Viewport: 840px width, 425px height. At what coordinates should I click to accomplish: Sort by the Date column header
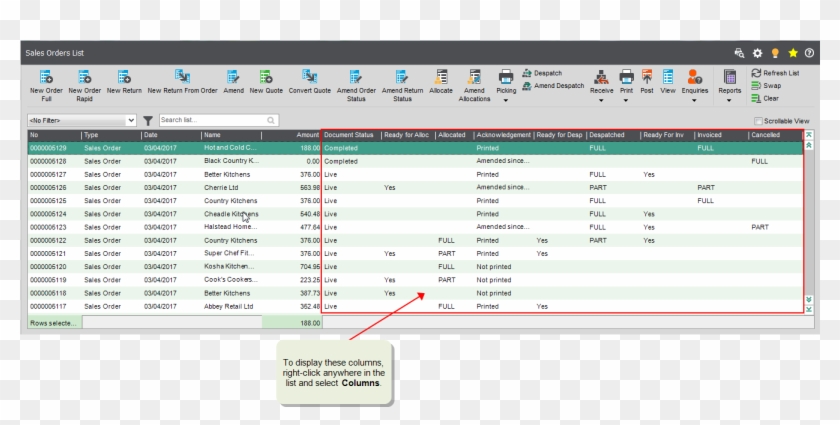tap(171, 135)
